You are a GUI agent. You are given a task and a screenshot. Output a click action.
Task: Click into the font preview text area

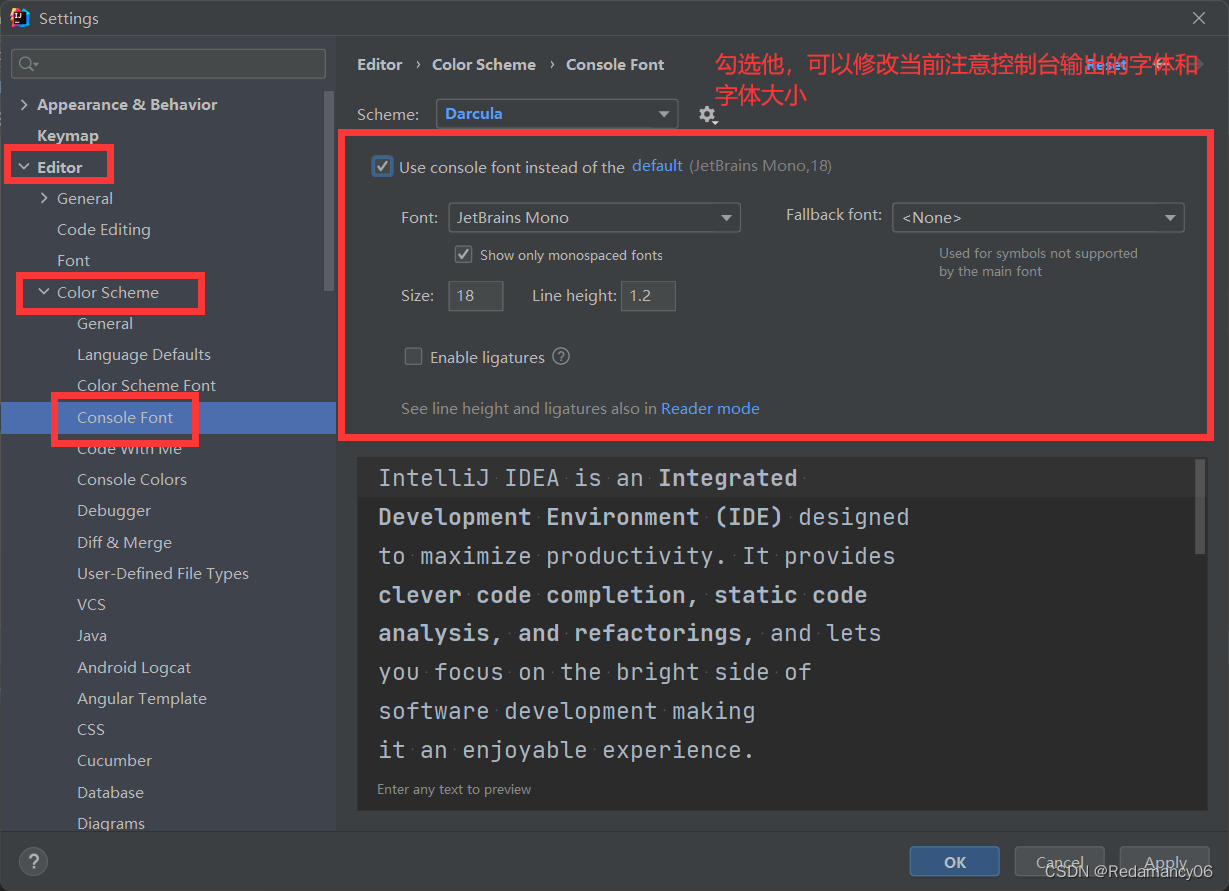pyautogui.click(x=776, y=614)
